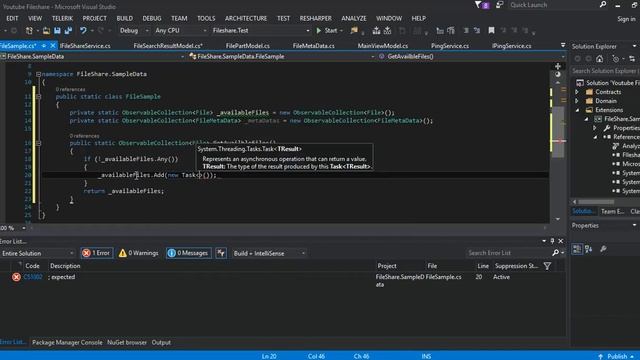The width and height of the screenshot is (640, 360).
Task: Expand the Domain folder
Action: click(577, 101)
